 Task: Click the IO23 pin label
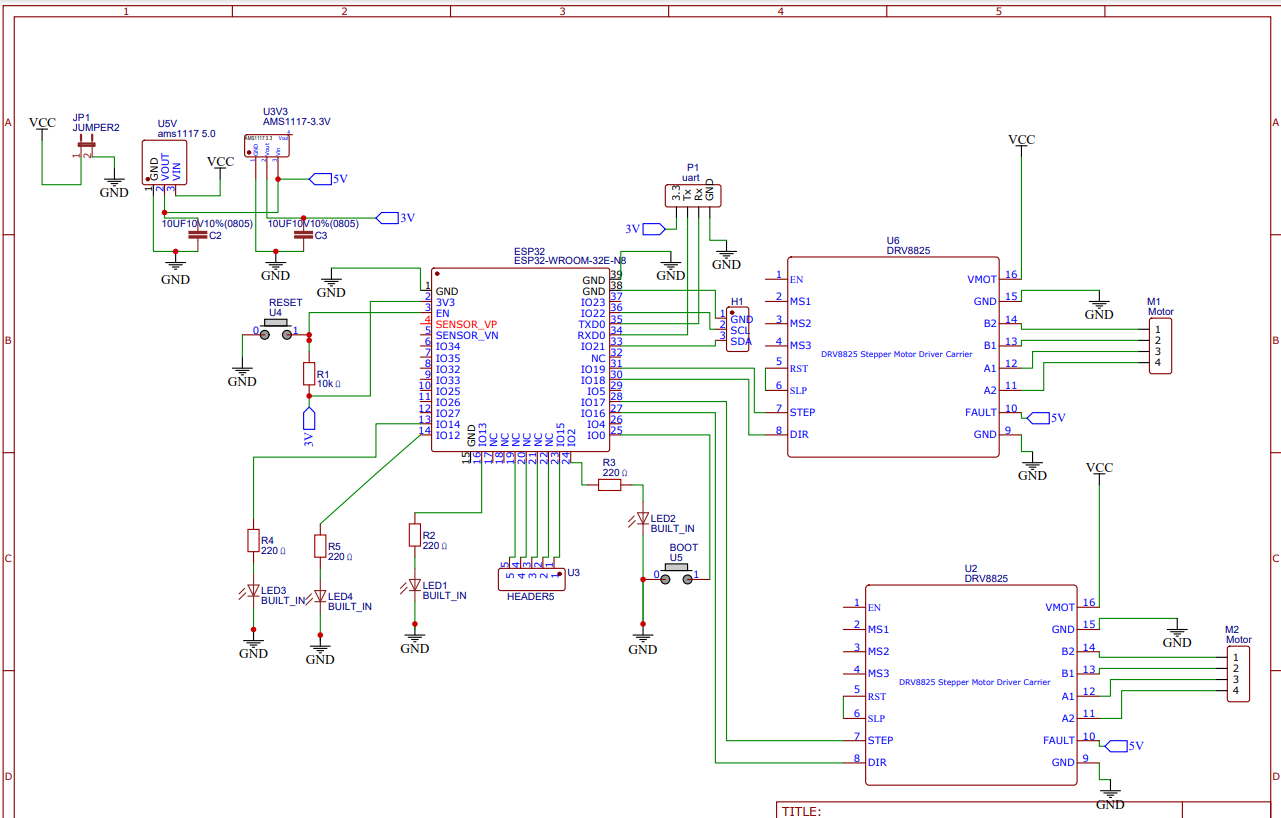pyautogui.click(x=593, y=302)
